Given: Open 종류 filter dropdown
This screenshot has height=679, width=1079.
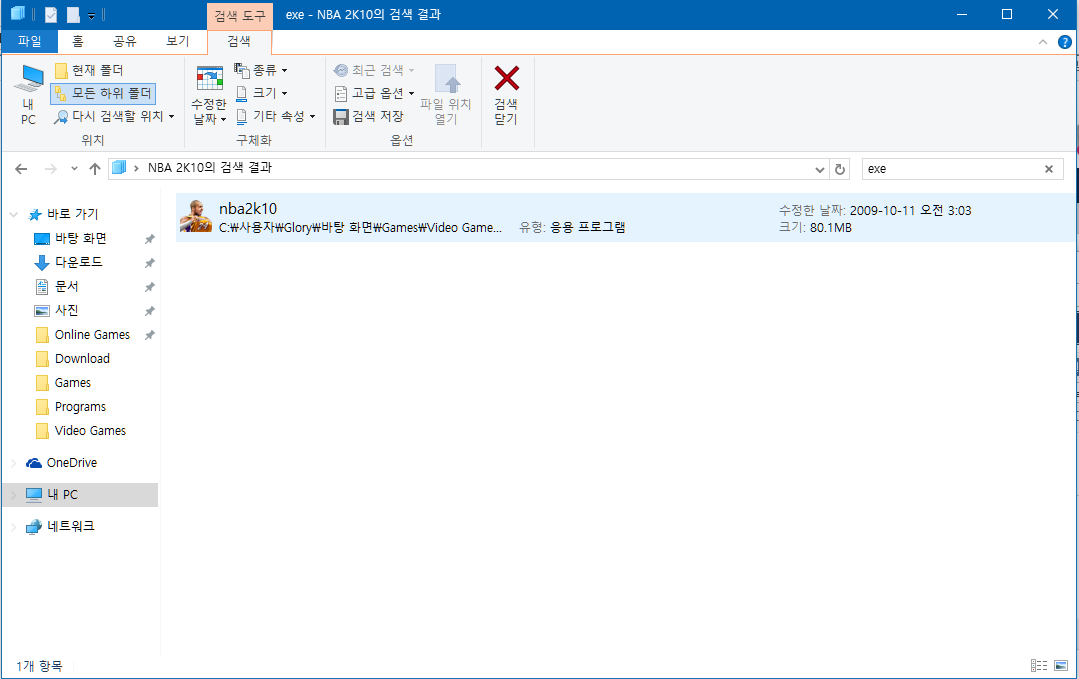Looking at the screenshot, I should [x=261, y=70].
